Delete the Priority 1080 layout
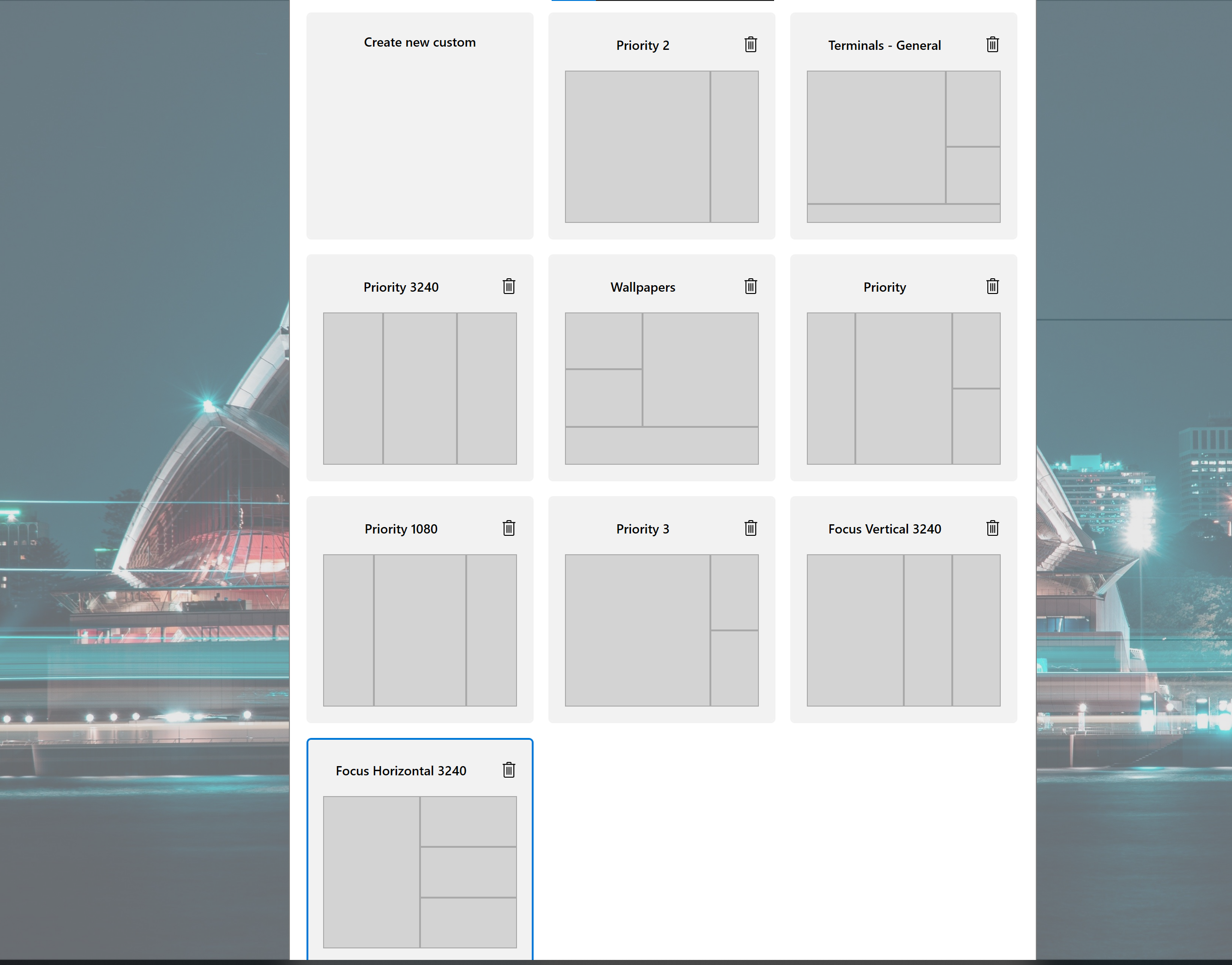This screenshot has width=1232, height=965. pyautogui.click(x=509, y=528)
